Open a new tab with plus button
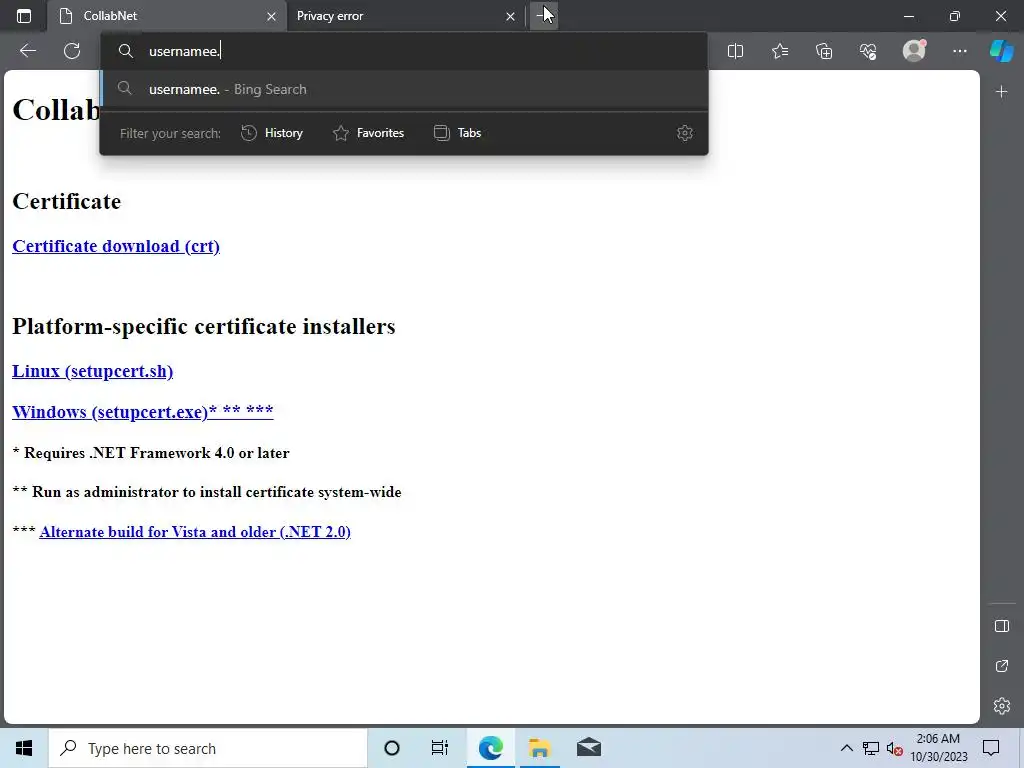 [x=543, y=16]
